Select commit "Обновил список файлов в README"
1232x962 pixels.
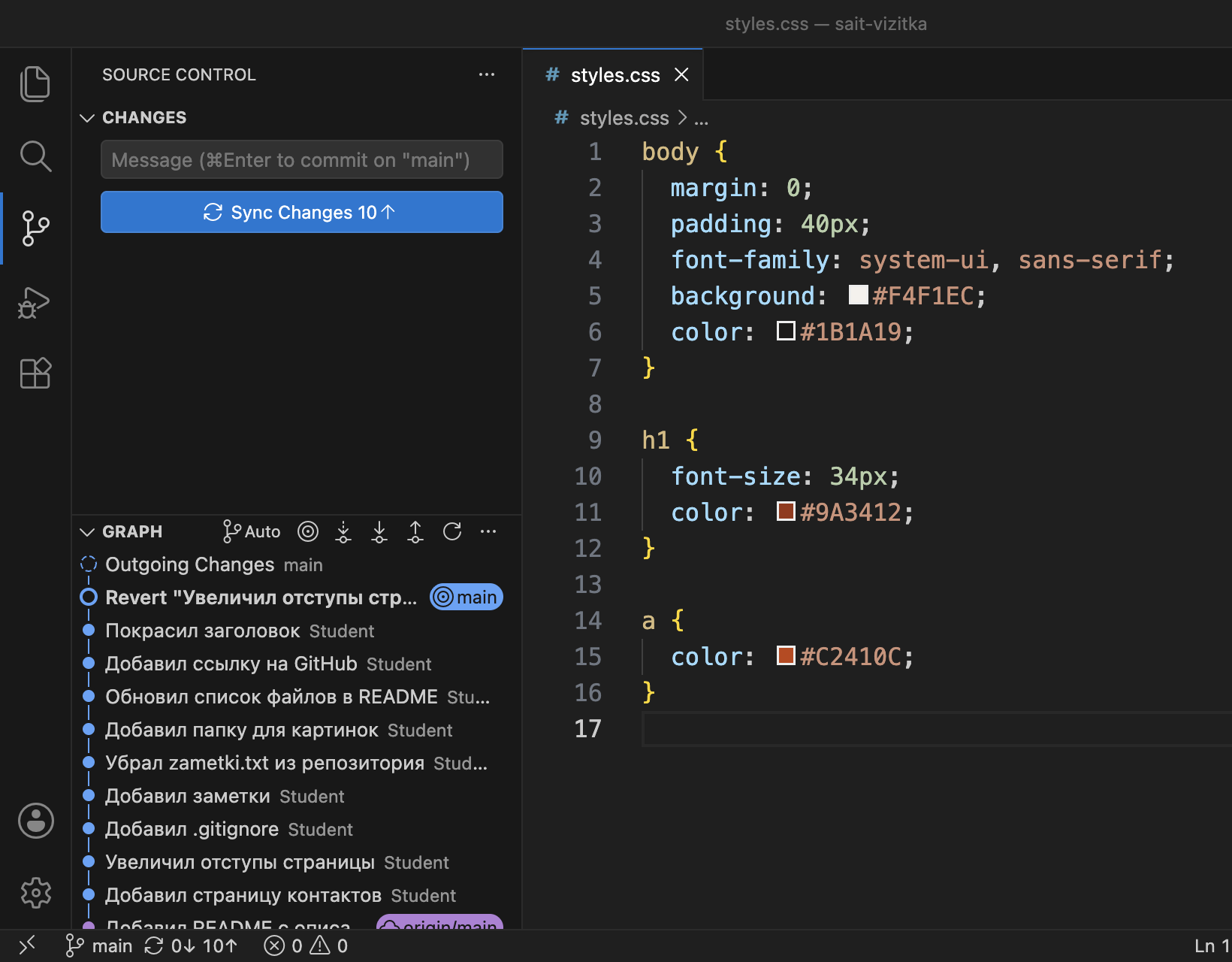297,697
